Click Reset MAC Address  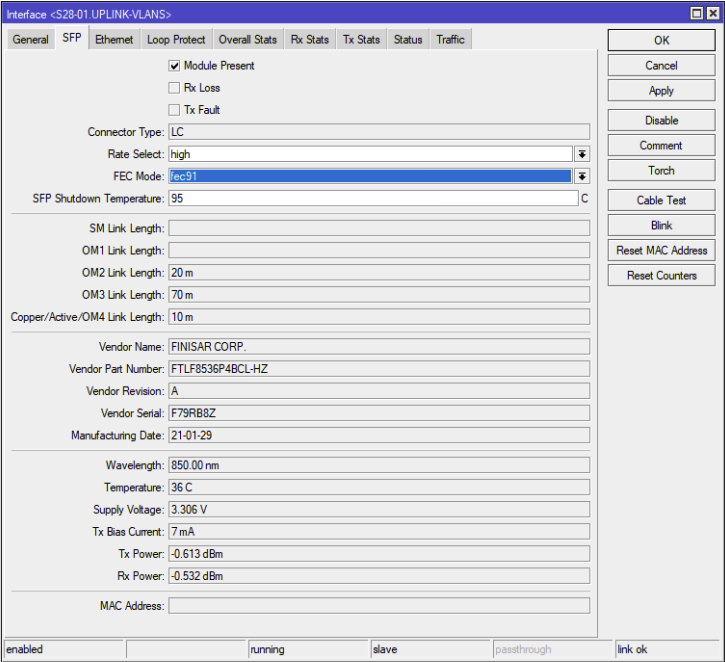pos(662,251)
